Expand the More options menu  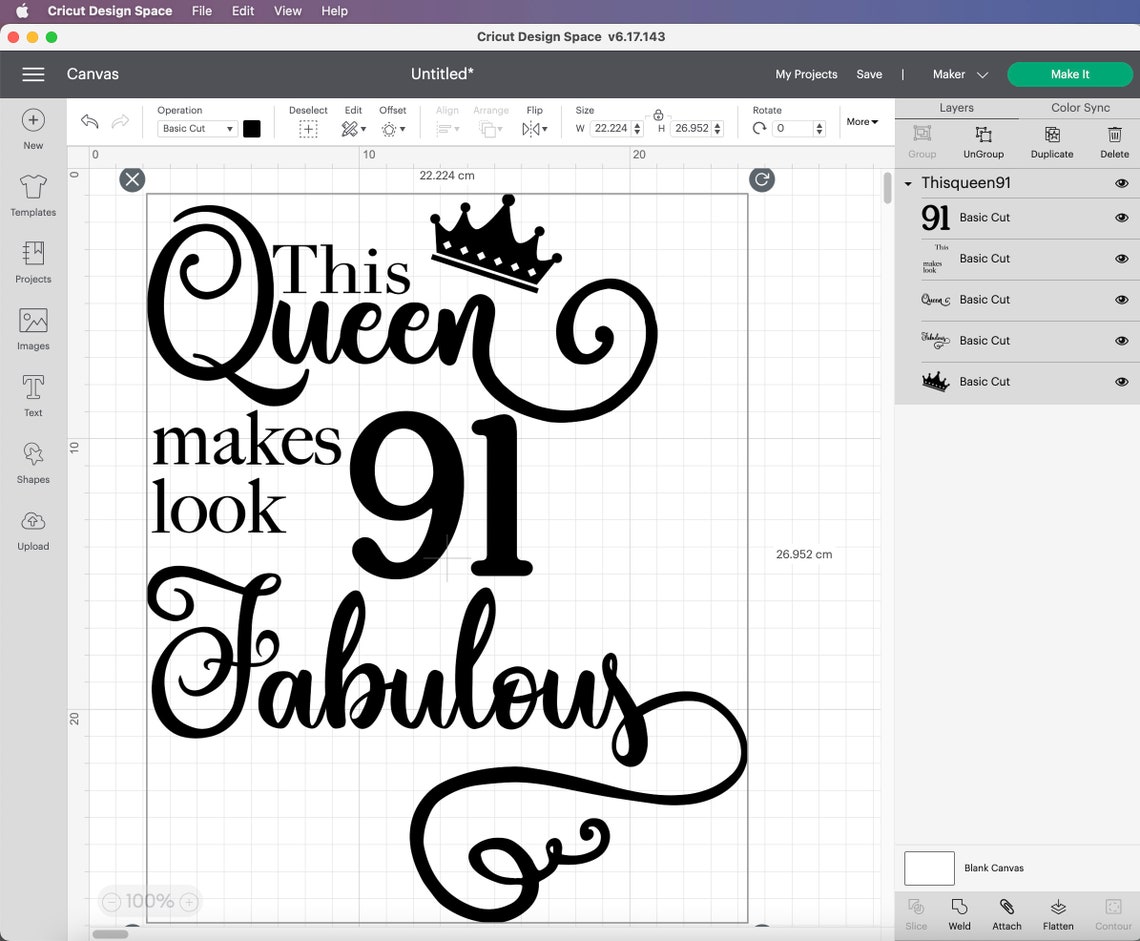[x=861, y=121]
